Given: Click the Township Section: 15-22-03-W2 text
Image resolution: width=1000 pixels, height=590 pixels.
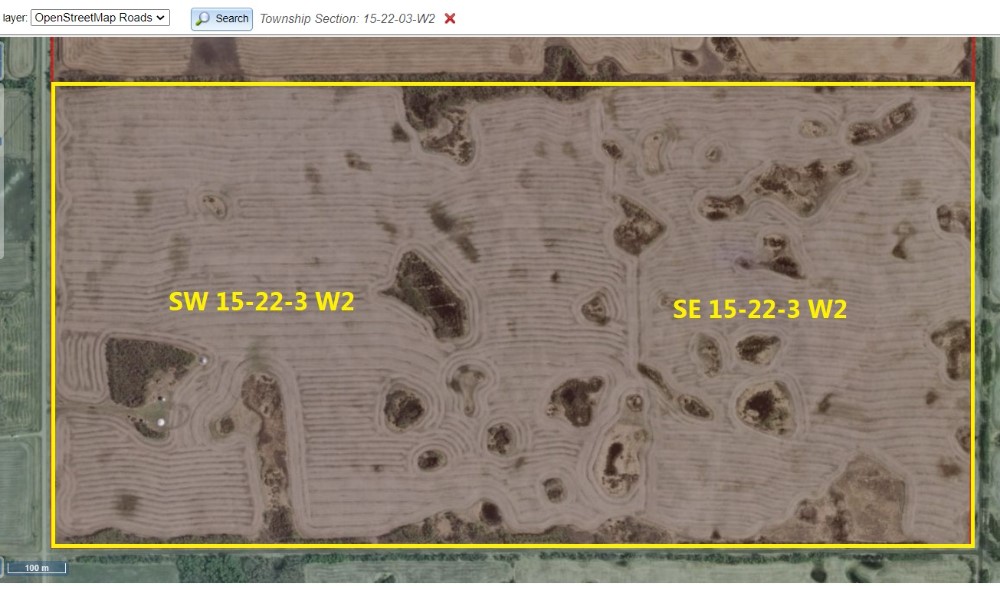Looking at the screenshot, I should click(347, 18).
